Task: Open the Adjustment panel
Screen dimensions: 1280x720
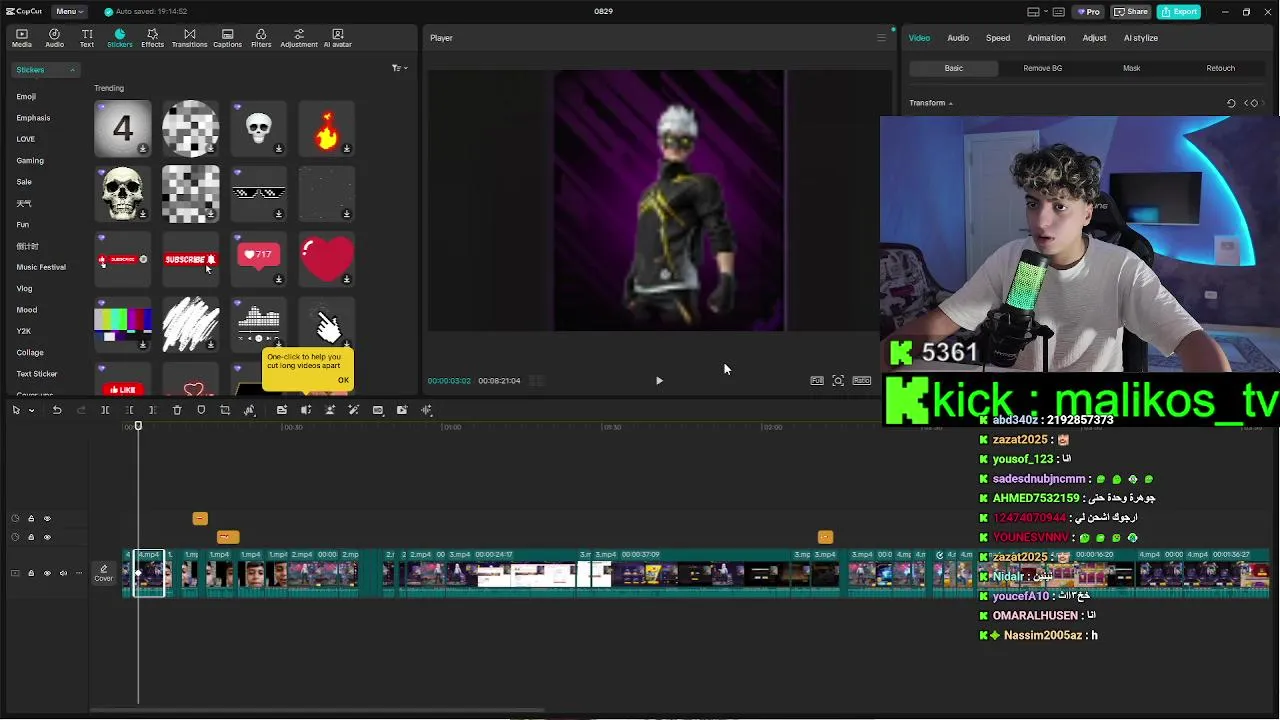Action: (298, 38)
